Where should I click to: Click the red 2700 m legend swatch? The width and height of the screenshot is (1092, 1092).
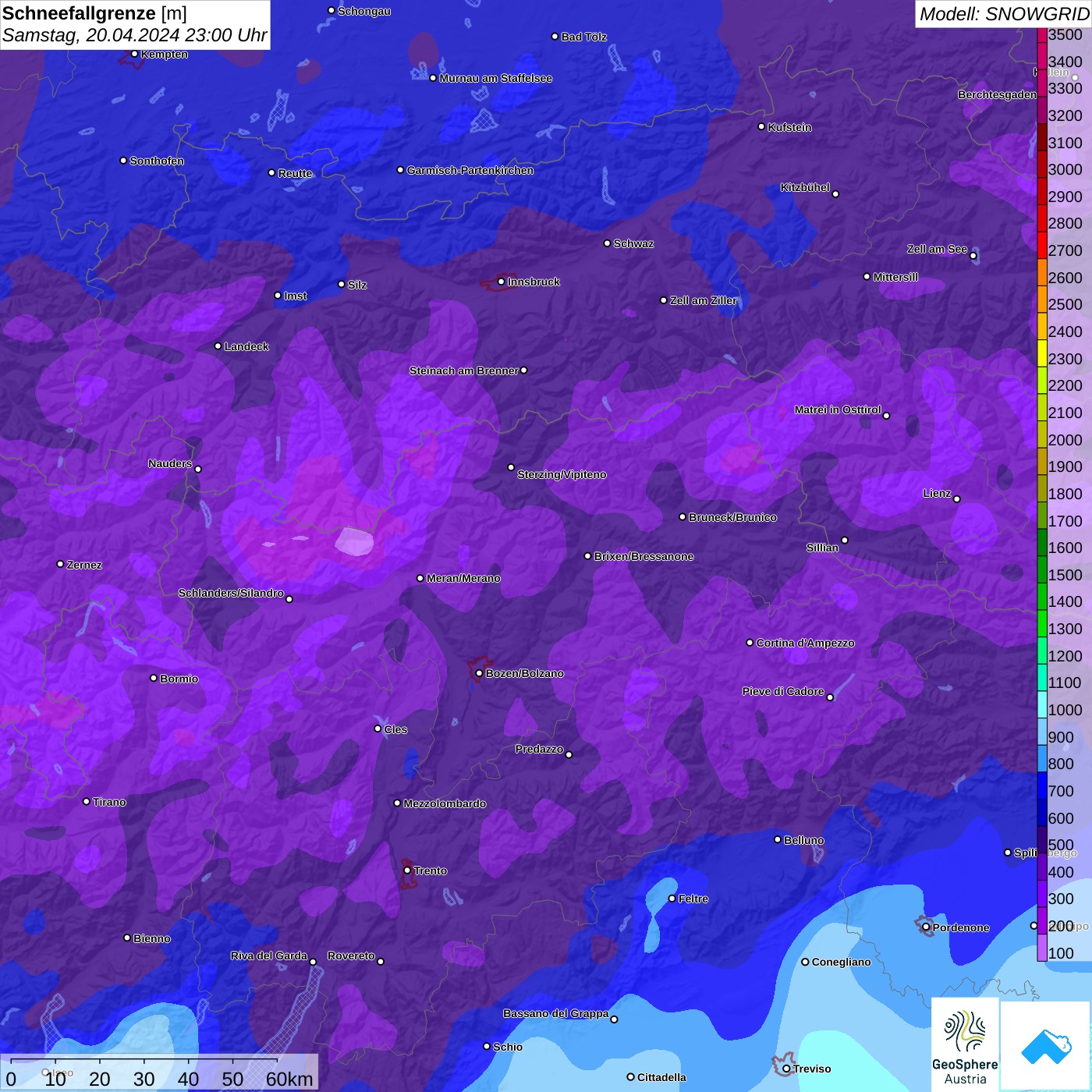[1042, 245]
